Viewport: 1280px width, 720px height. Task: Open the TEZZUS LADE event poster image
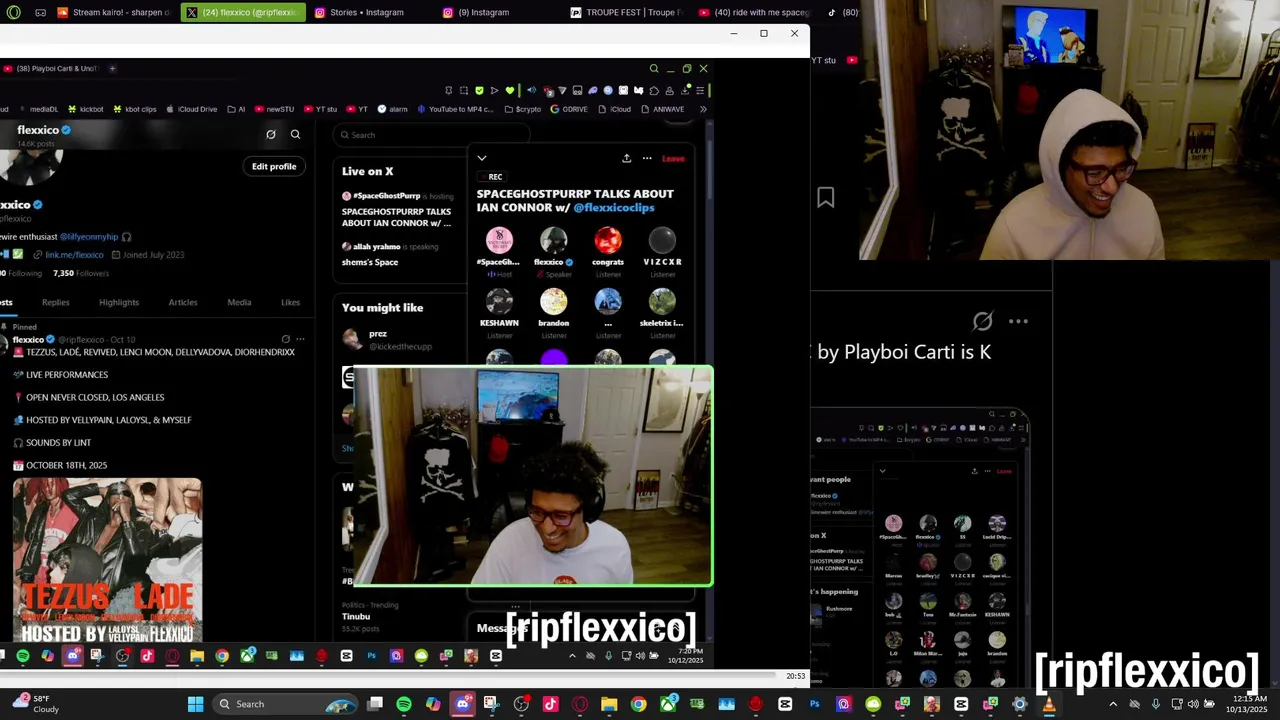pyautogui.click(x=107, y=560)
